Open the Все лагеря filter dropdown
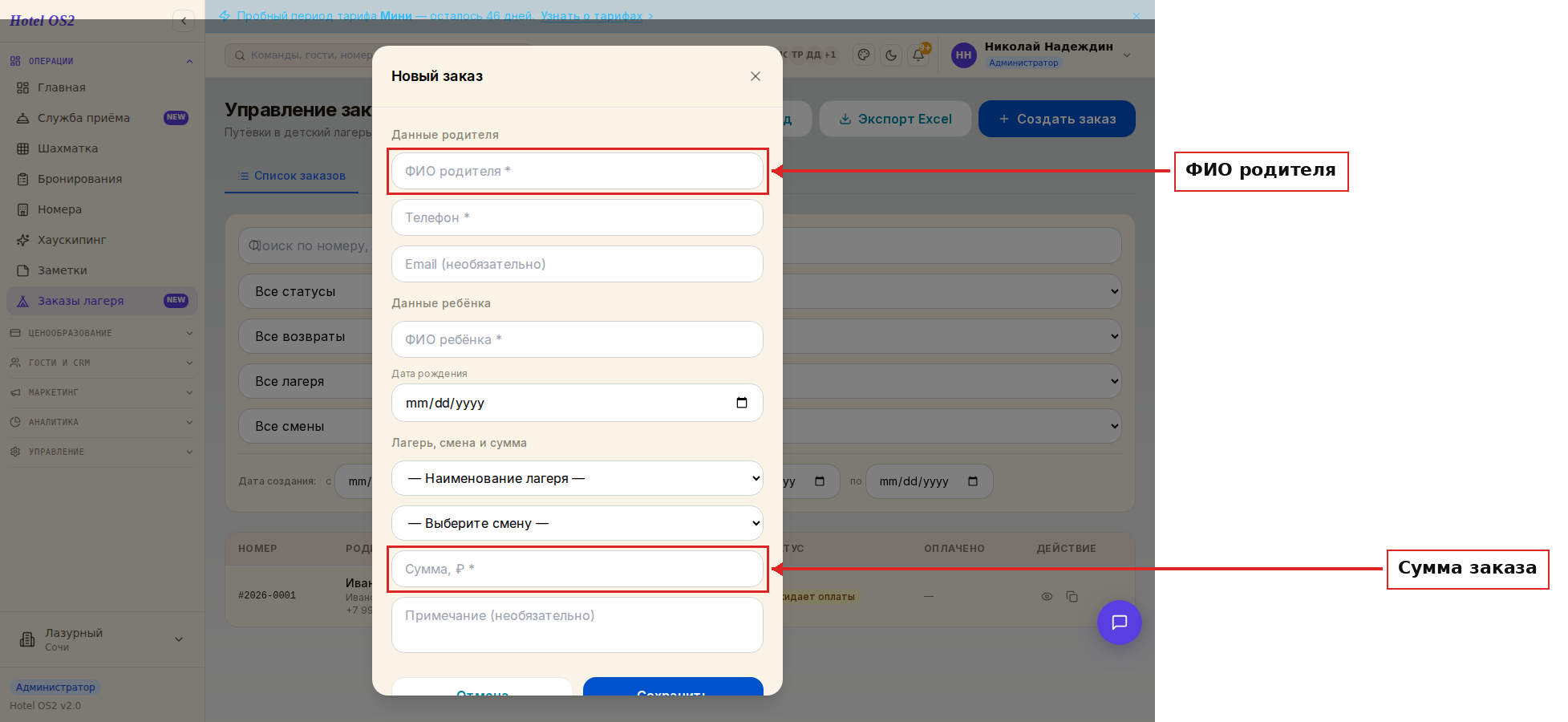This screenshot has width=1568, height=722. pos(679,381)
